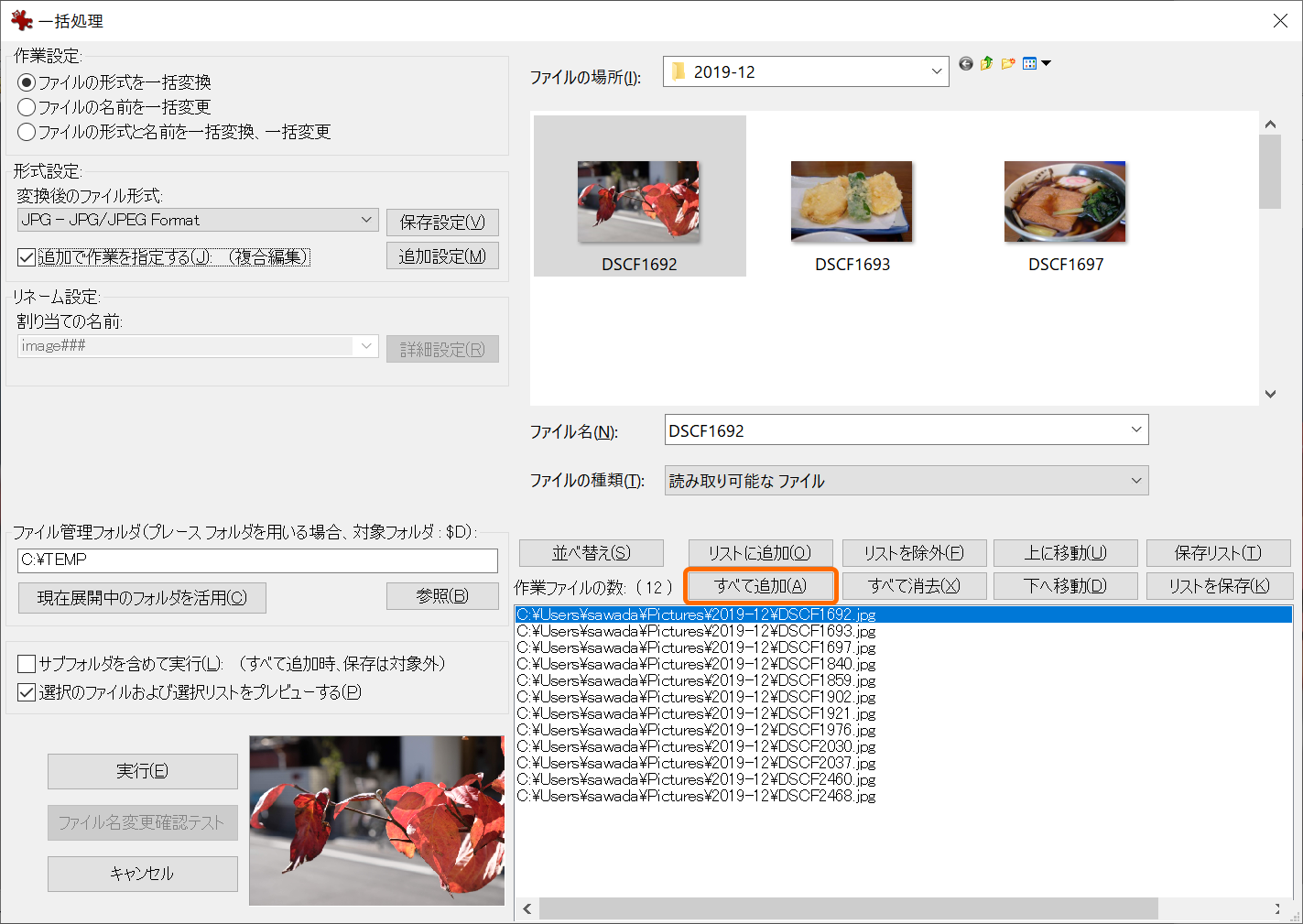The height and width of the screenshot is (924, 1303).
Task: Open 保存リスト(T) button
Action: (1219, 553)
